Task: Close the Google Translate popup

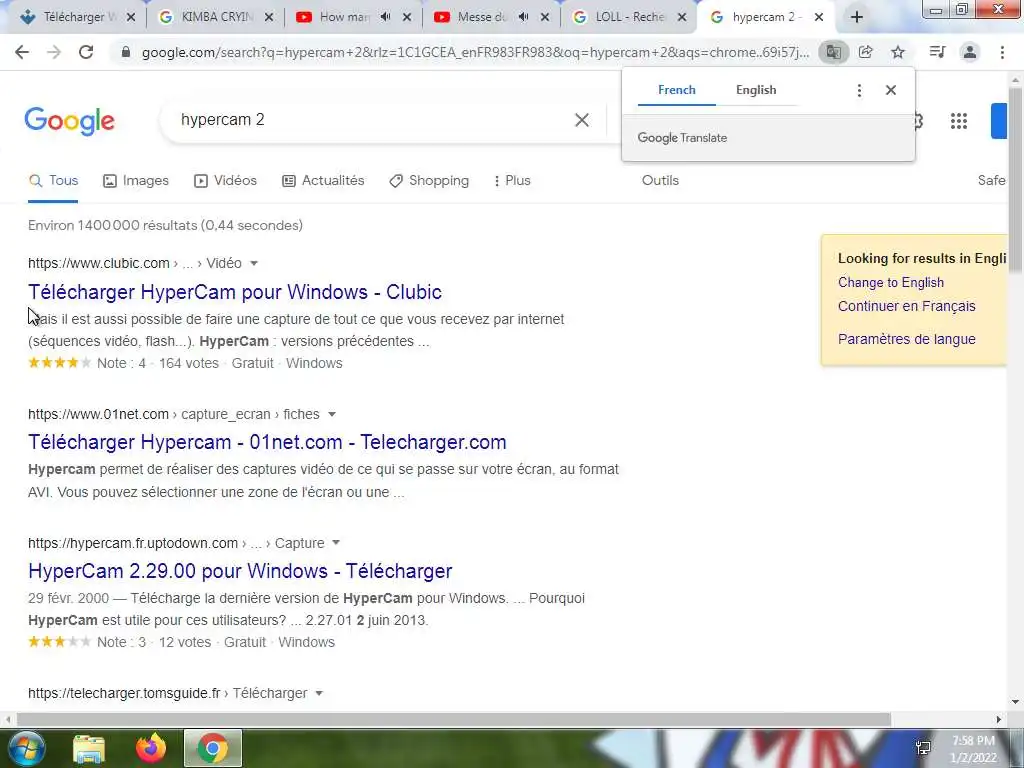Action: pyautogui.click(x=891, y=90)
